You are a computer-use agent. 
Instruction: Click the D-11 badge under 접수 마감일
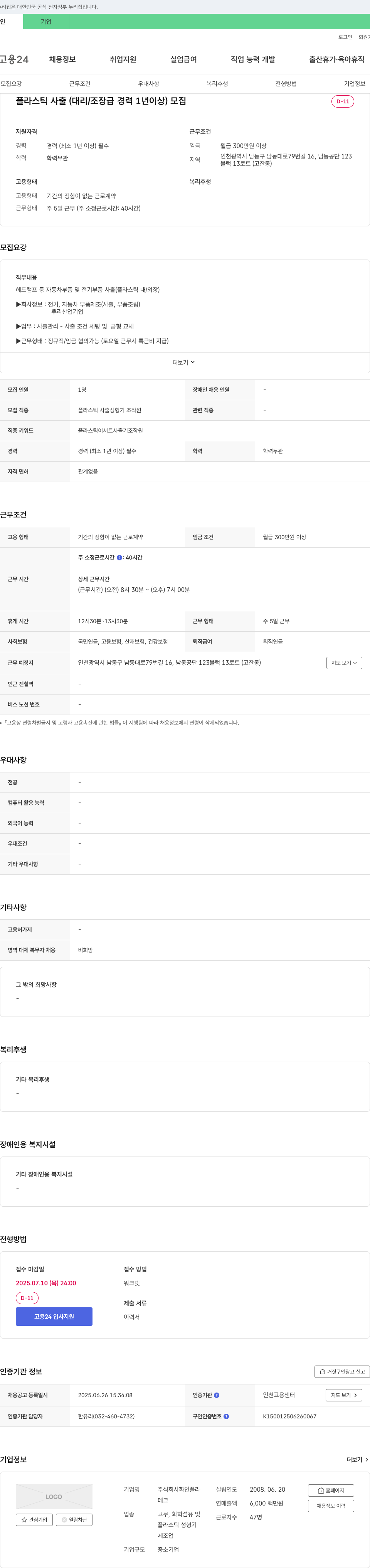27,1298
